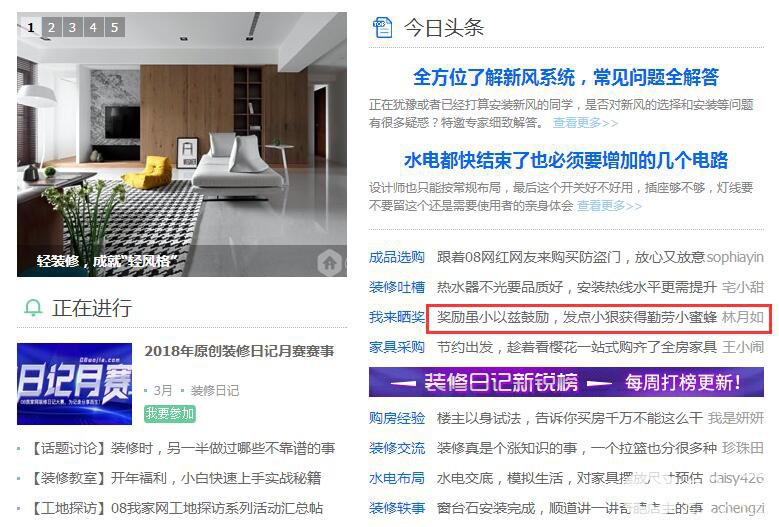The height and width of the screenshot is (527, 779).
Task: Jump to slideshow slide 5
Action: tap(115, 27)
